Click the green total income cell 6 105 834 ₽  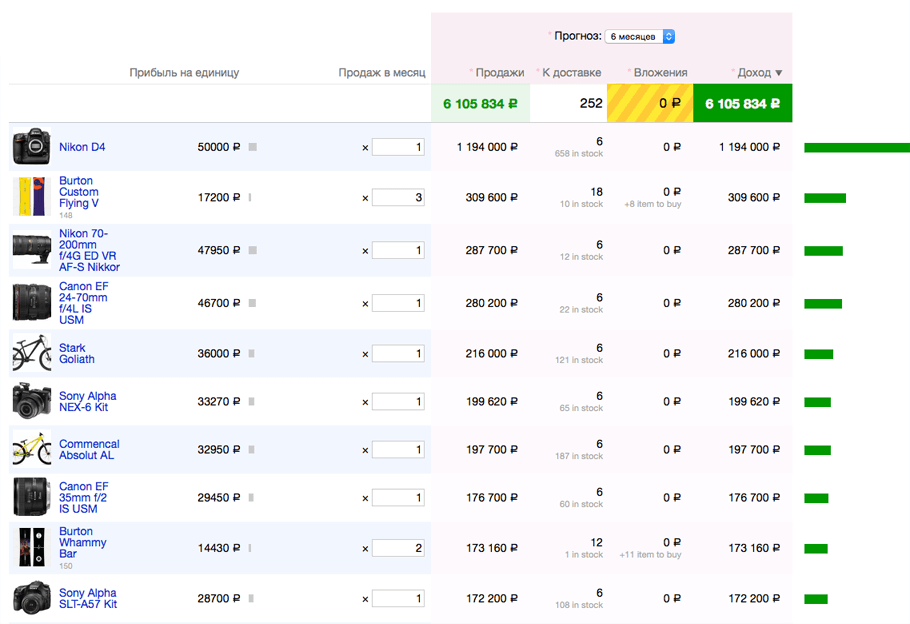click(743, 103)
